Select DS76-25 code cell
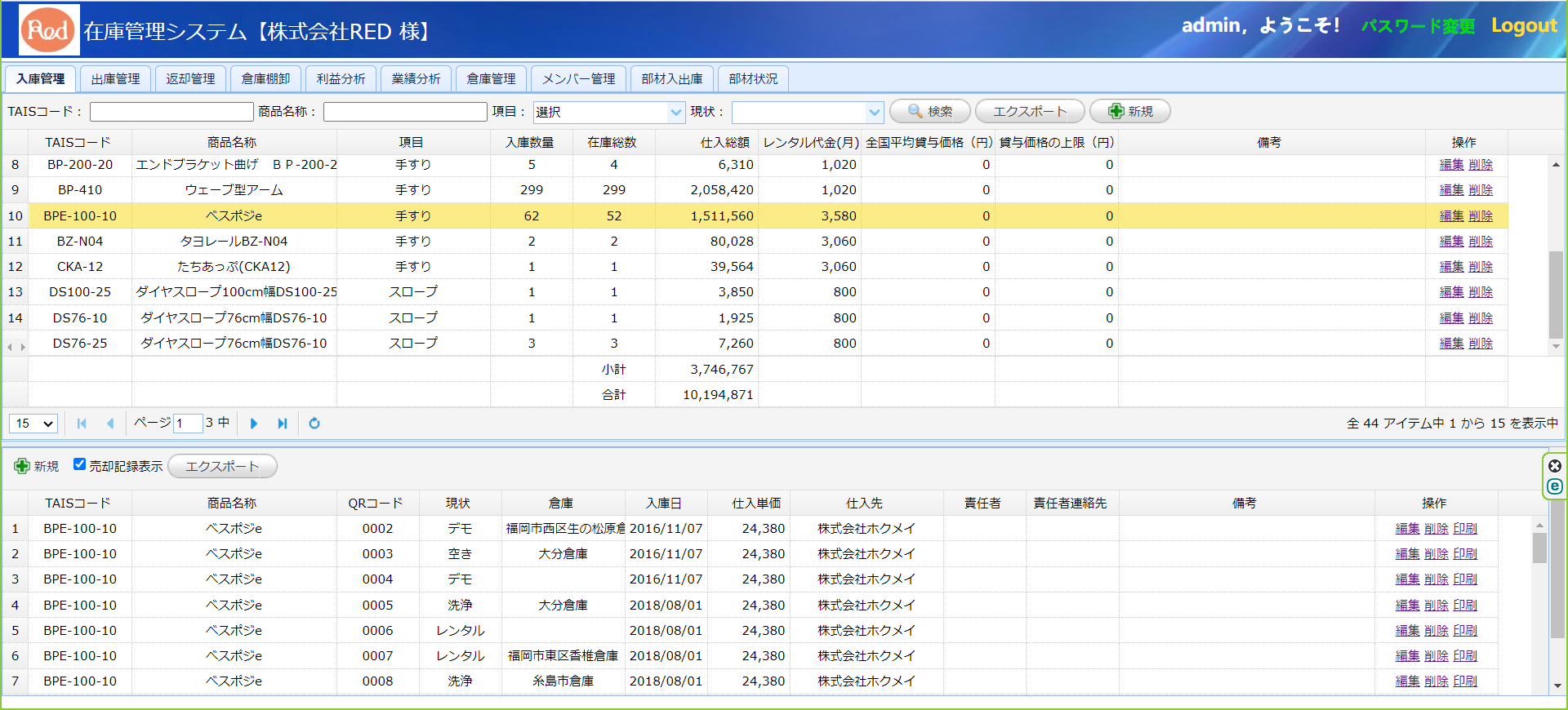Image resolution: width=1568 pixels, height=710 pixels. pos(80,344)
